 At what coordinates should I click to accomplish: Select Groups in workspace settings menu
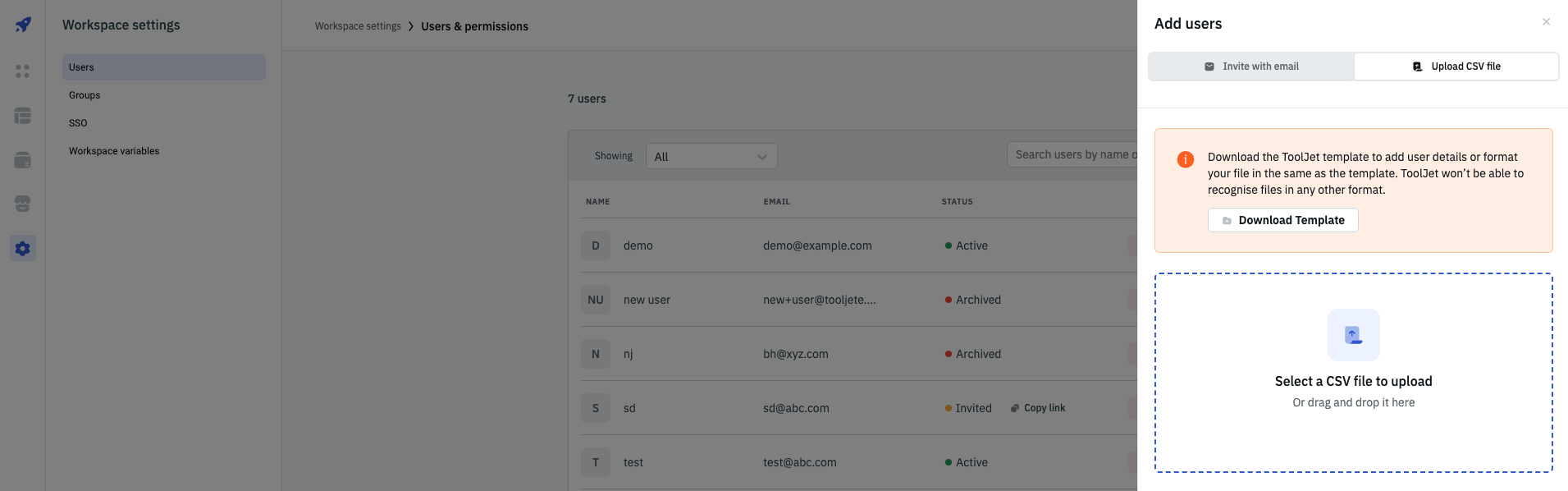pyautogui.click(x=85, y=95)
